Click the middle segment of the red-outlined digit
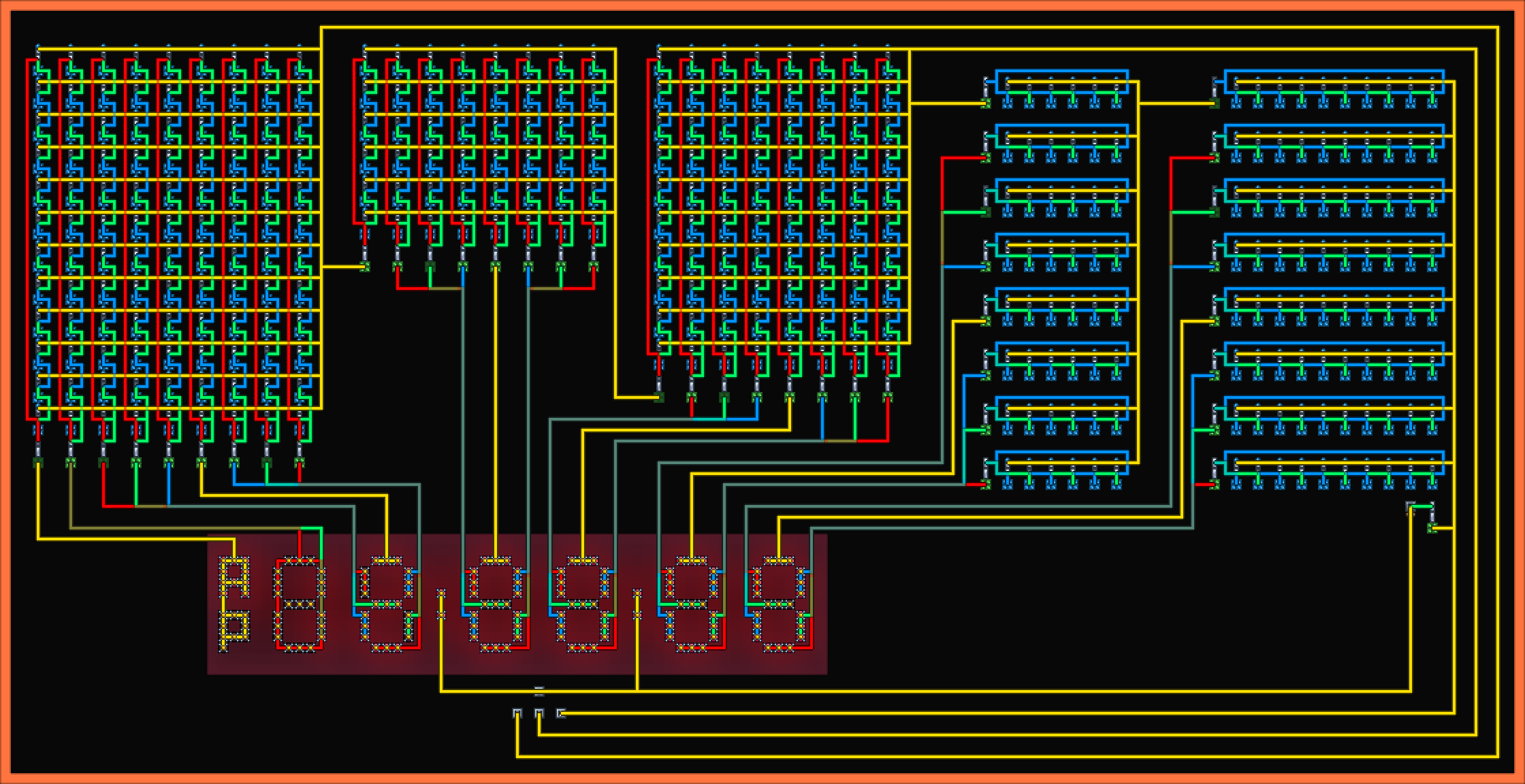1525x784 pixels. tap(300, 604)
